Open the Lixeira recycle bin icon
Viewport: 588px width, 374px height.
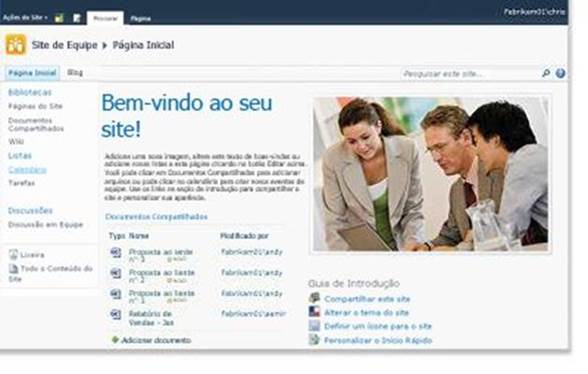(14, 255)
